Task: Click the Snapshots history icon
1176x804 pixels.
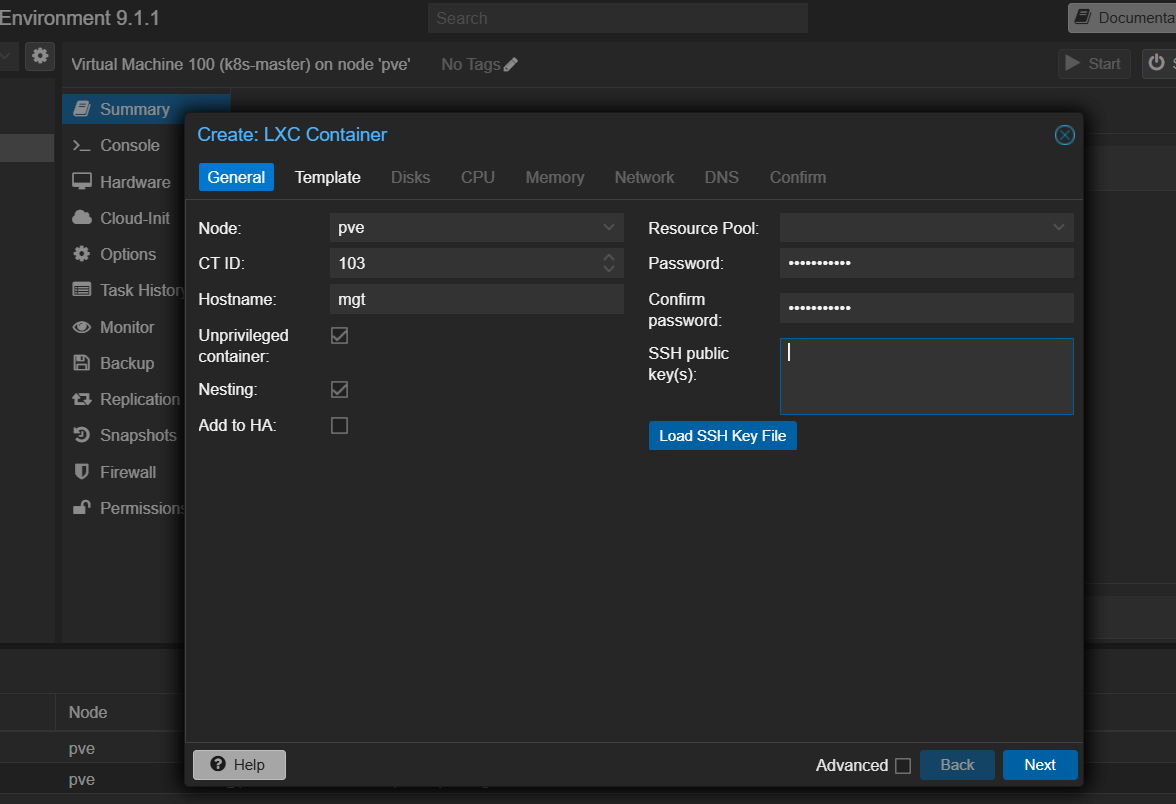Action: (x=82, y=435)
